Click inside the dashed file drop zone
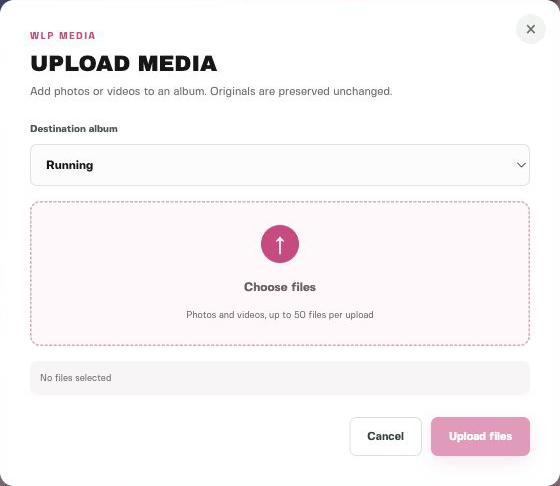Screen dimensions: 560x486 (x=280, y=274)
